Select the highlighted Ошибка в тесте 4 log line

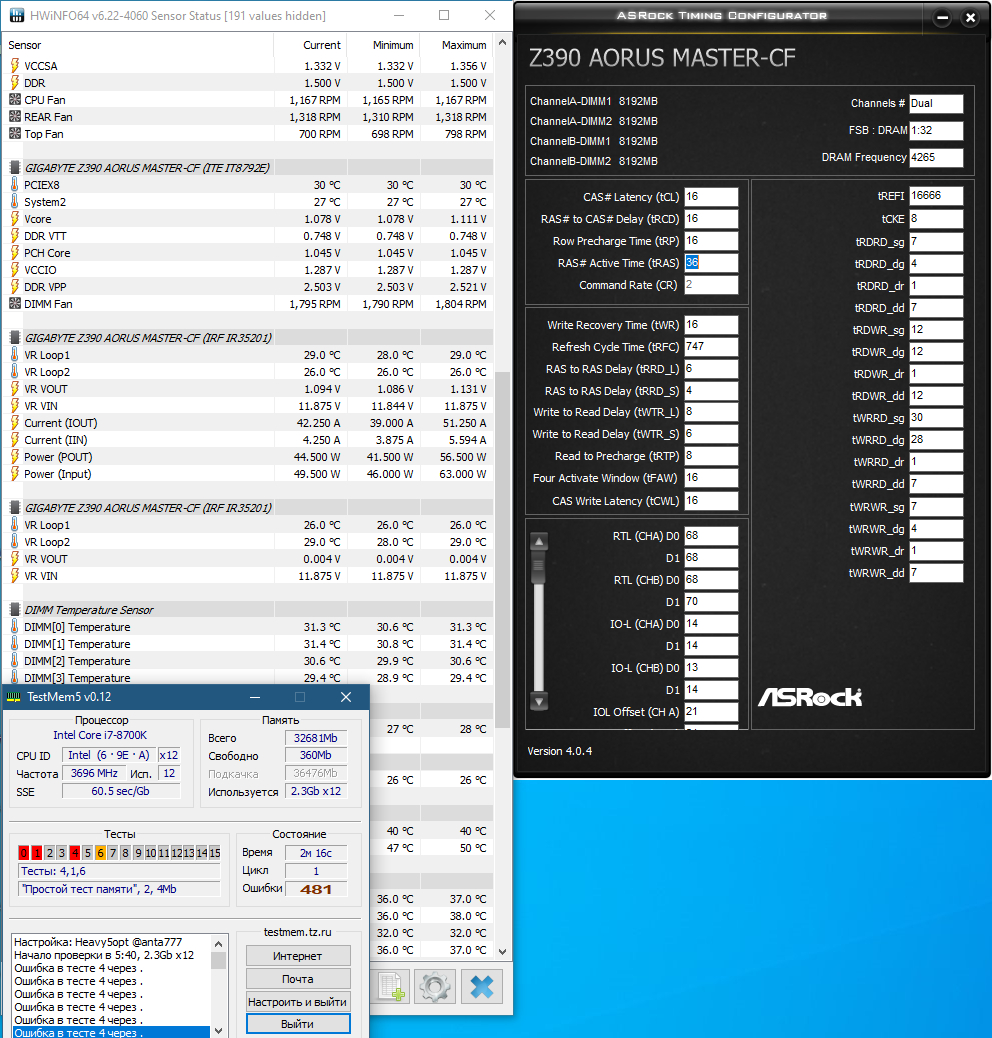[x=111, y=1033]
